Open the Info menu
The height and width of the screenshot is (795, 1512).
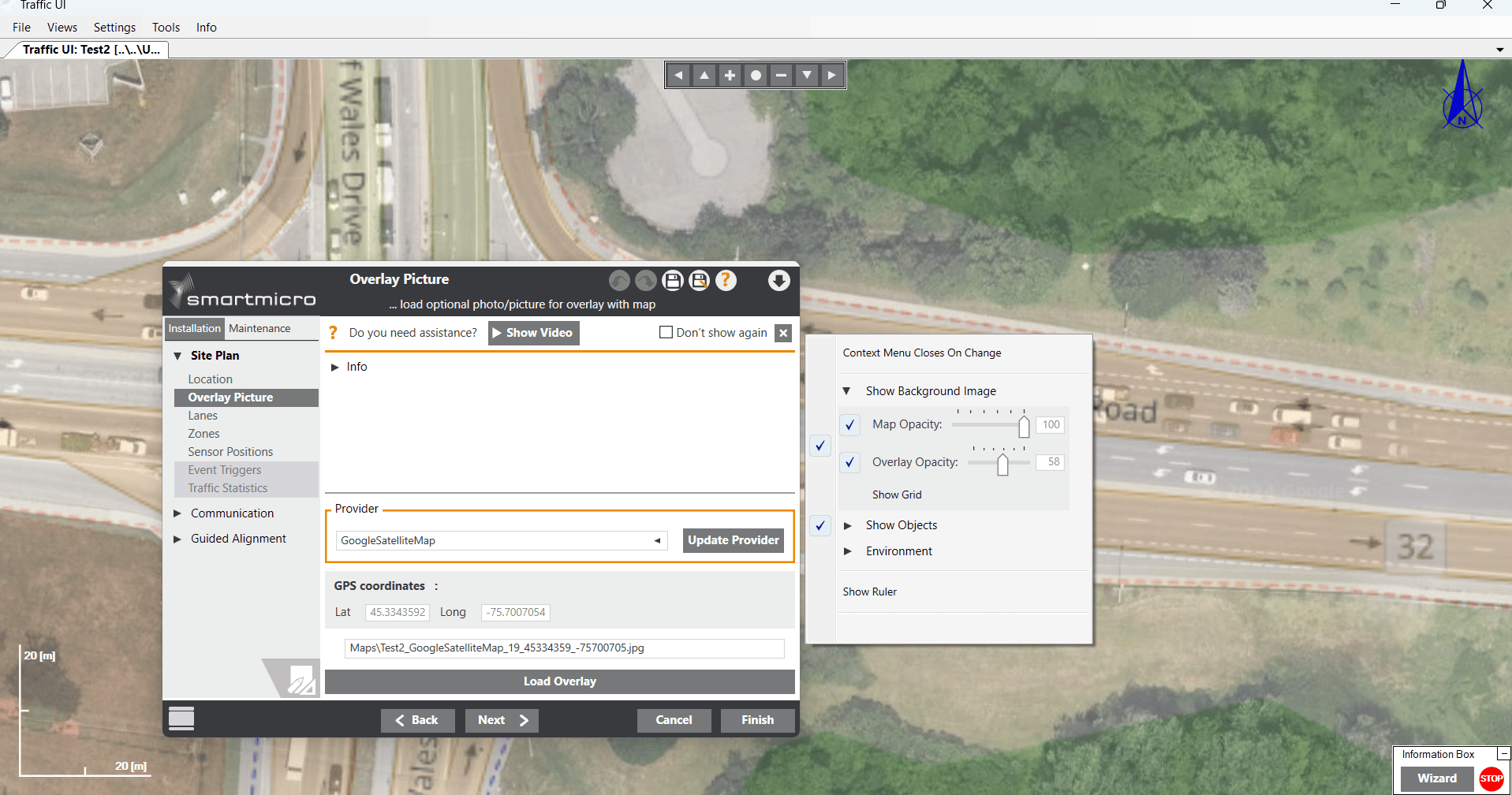(x=207, y=28)
